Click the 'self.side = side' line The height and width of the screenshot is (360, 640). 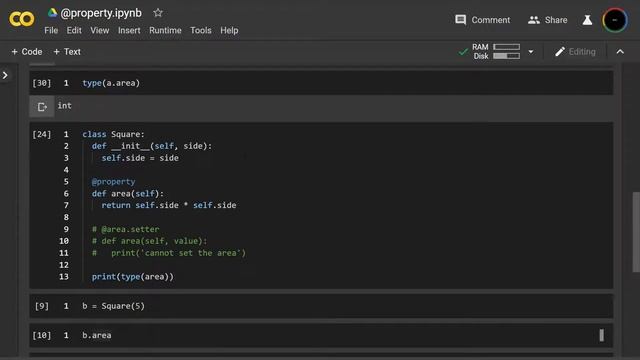[140, 158]
